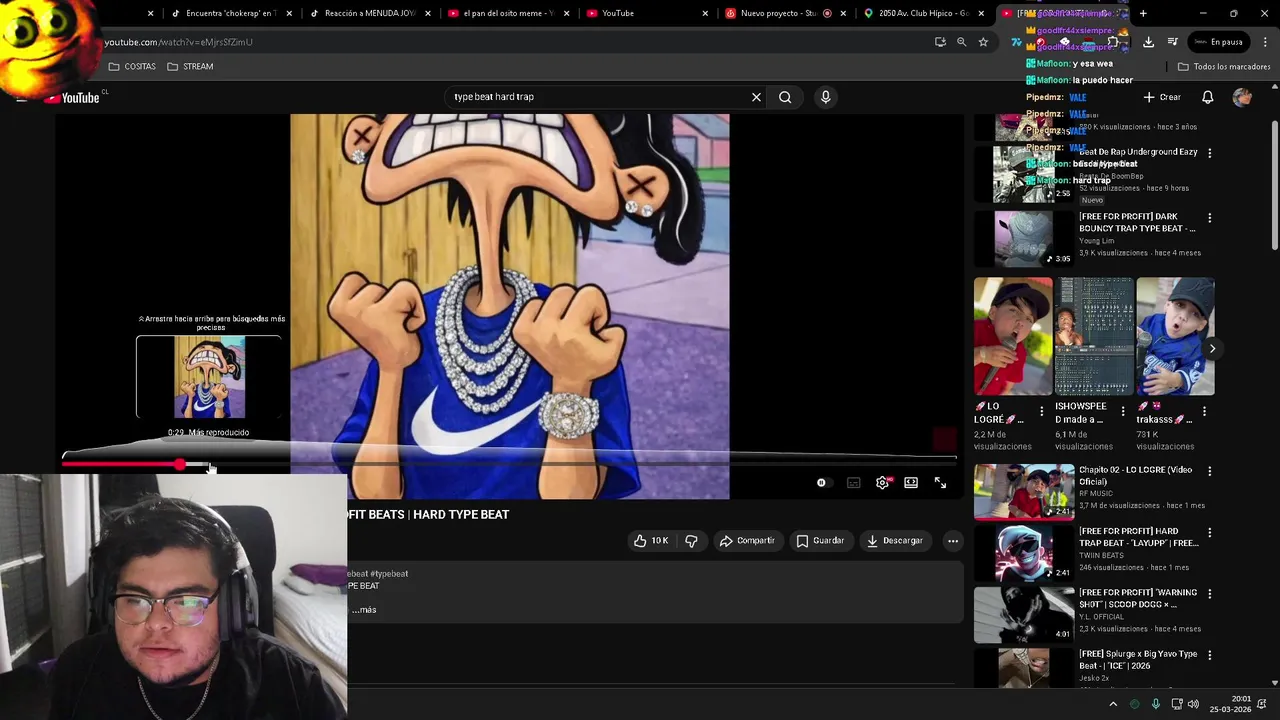
Task: Open a new browser tab
Action: pyautogui.click(x=1143, y=13)
